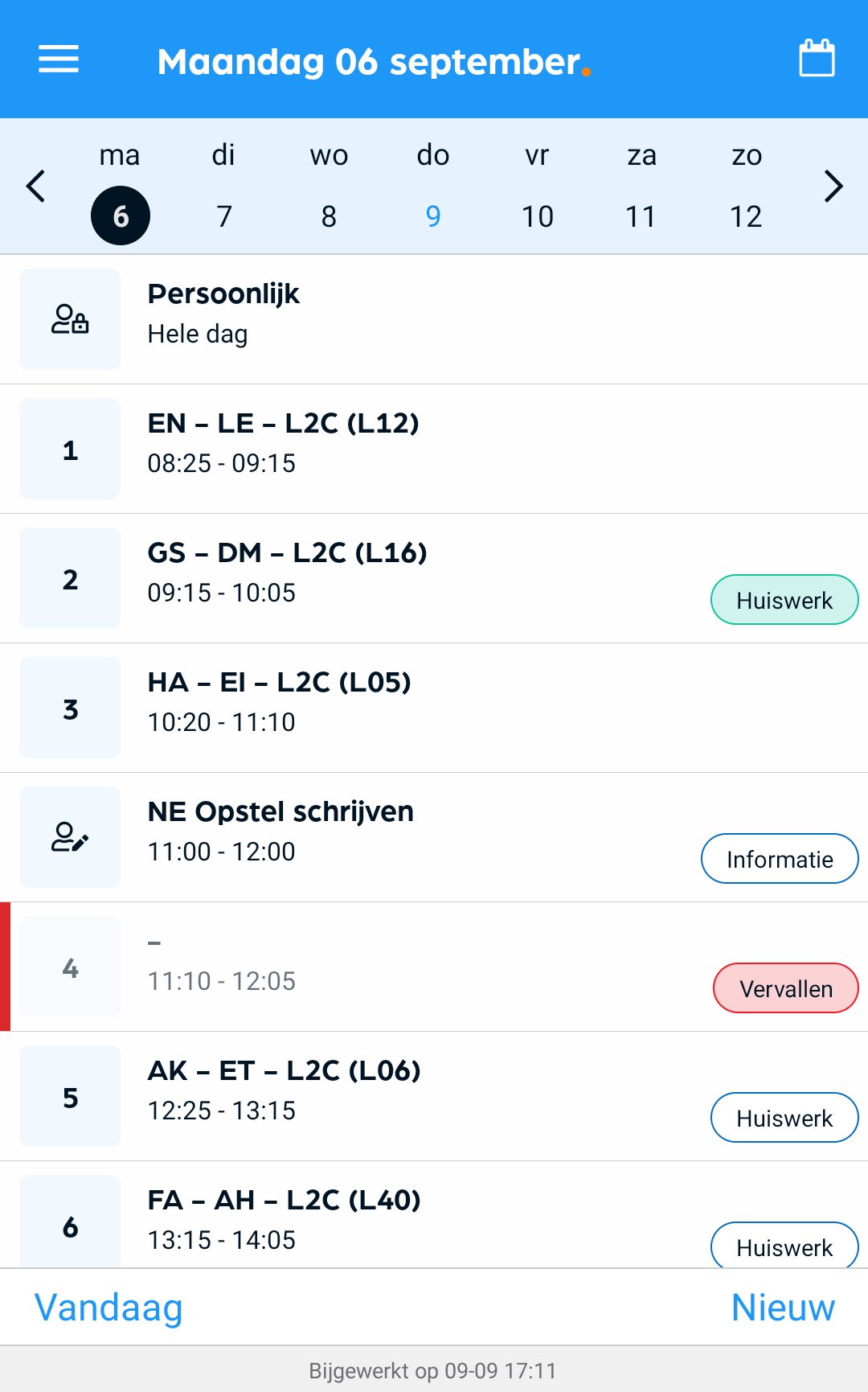Create a new item with Nieuw
The height and width of the screenshot is (1392, 868).
tap(783, 1308)
